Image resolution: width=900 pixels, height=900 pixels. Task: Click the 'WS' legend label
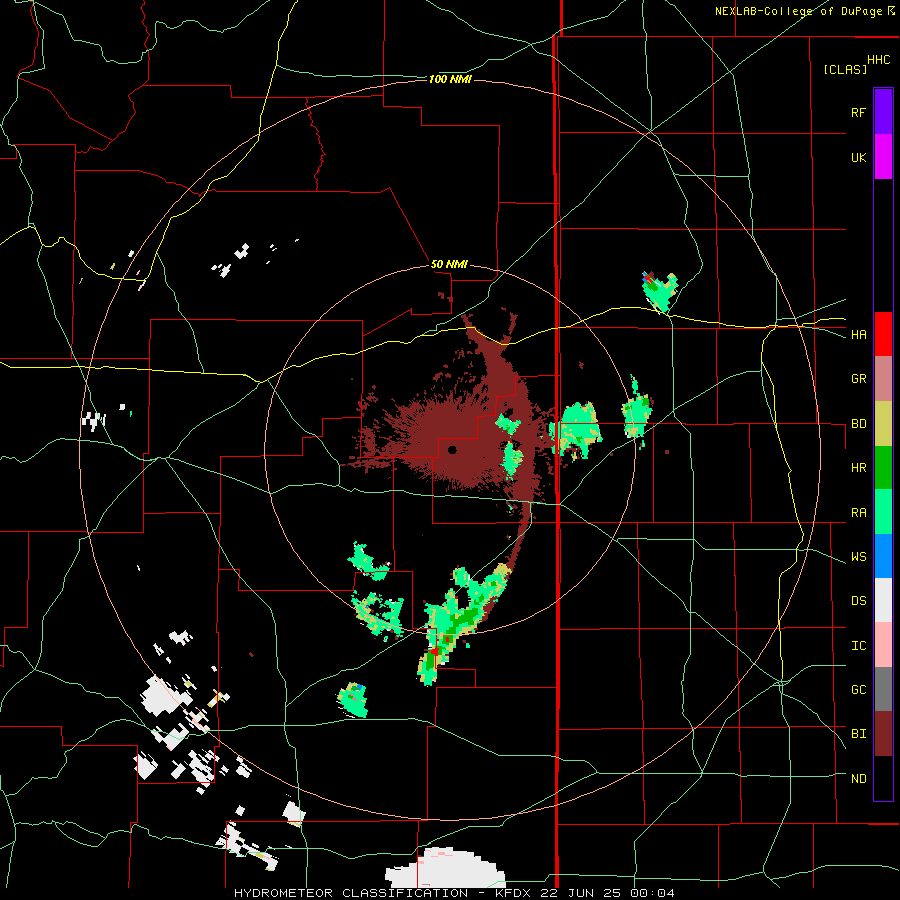[858, 557]
